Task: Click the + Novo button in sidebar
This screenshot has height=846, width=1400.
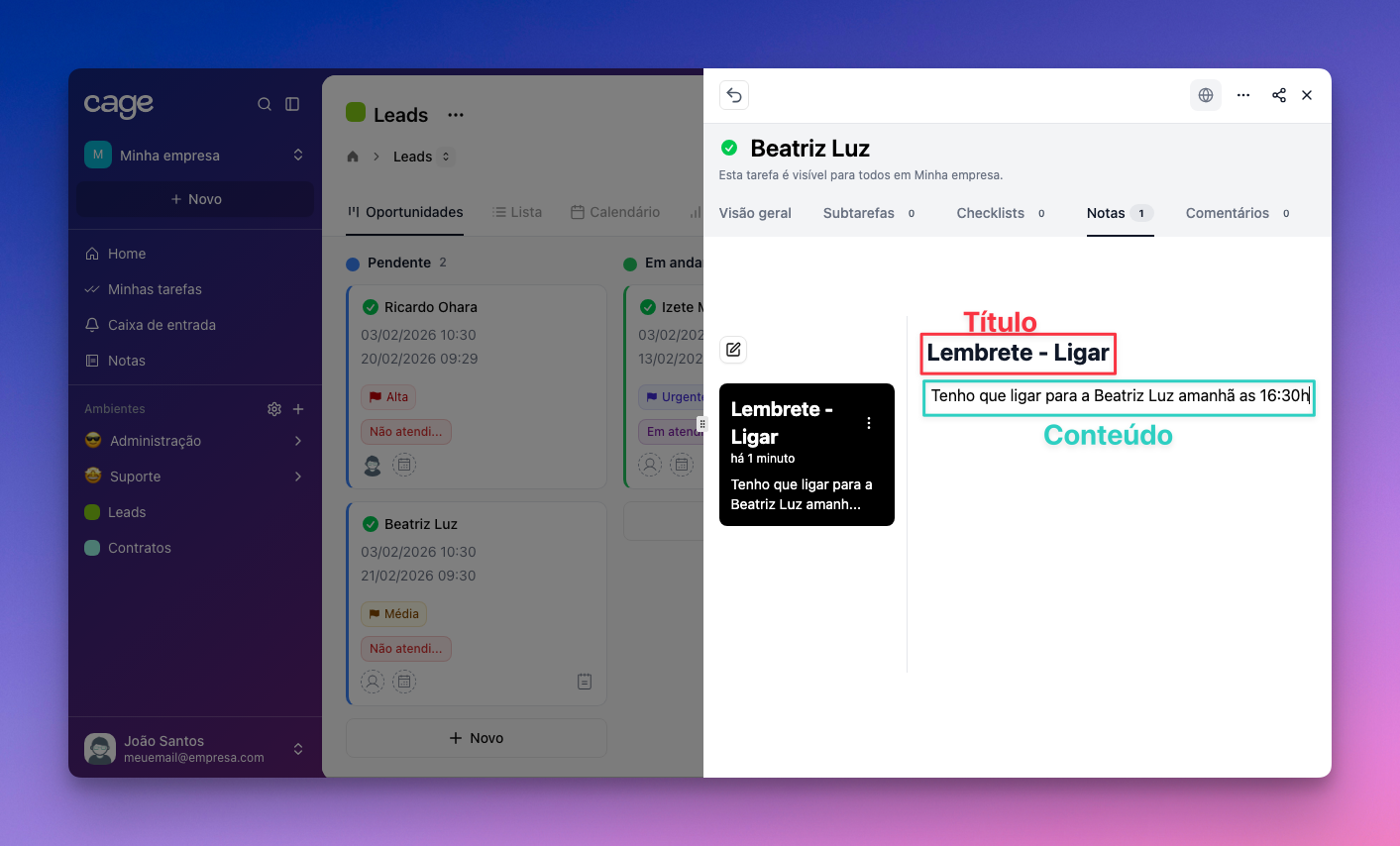Action: click(195, 199)
